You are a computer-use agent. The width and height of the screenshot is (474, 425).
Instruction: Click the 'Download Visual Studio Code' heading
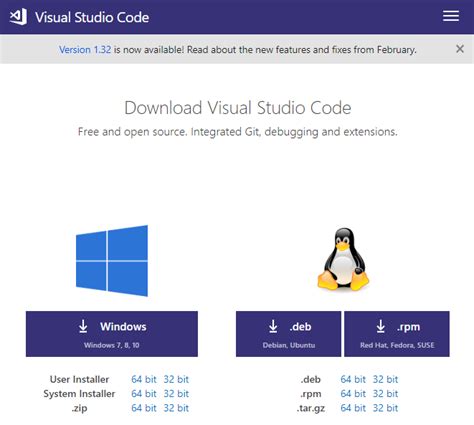click(x=238, y=108)
